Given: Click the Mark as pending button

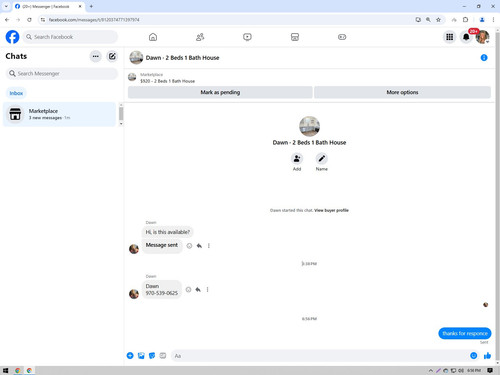Looking at the screenshot, I should (220, 92).
